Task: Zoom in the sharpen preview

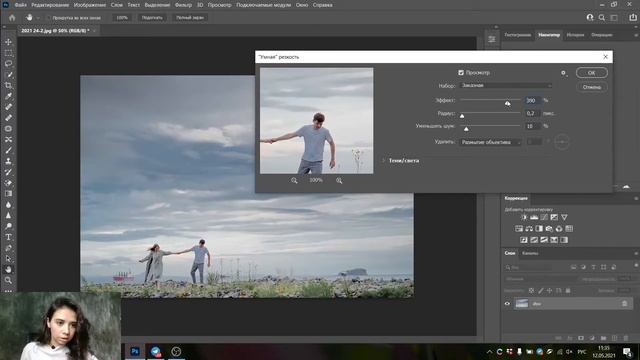Action: click(x=339, y=180)
